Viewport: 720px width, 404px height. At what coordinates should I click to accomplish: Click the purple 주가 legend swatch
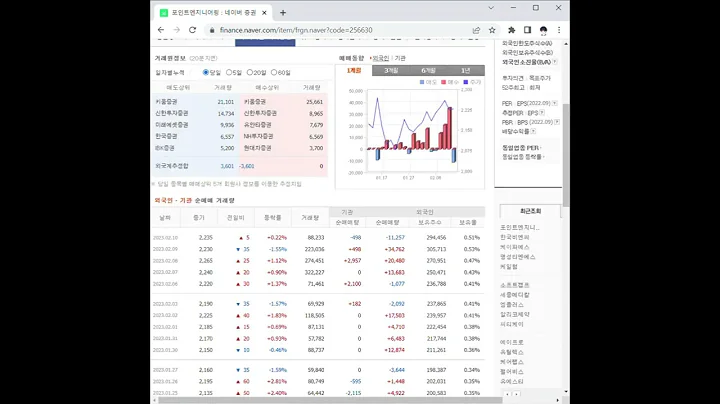466,82
